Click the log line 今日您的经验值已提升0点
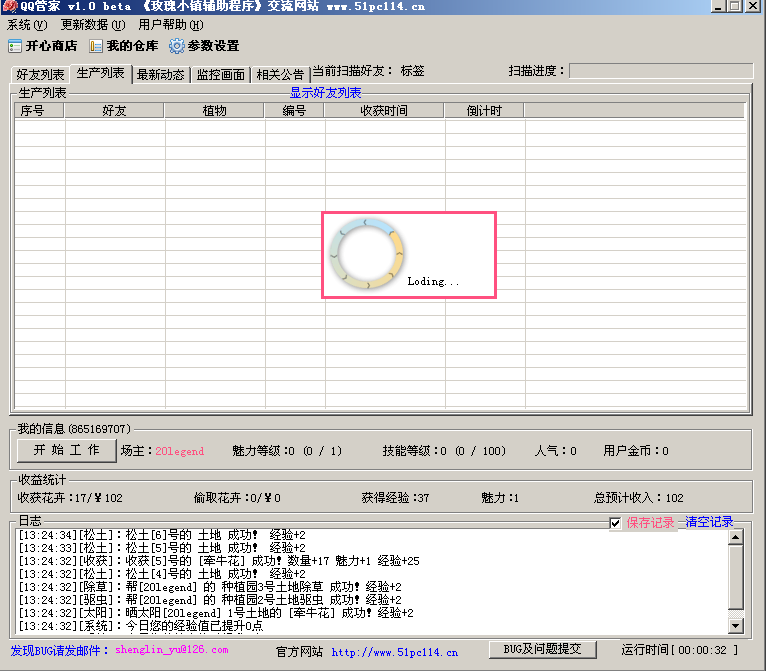The height and width of the screenshot is (671, 766). point(141,626)
